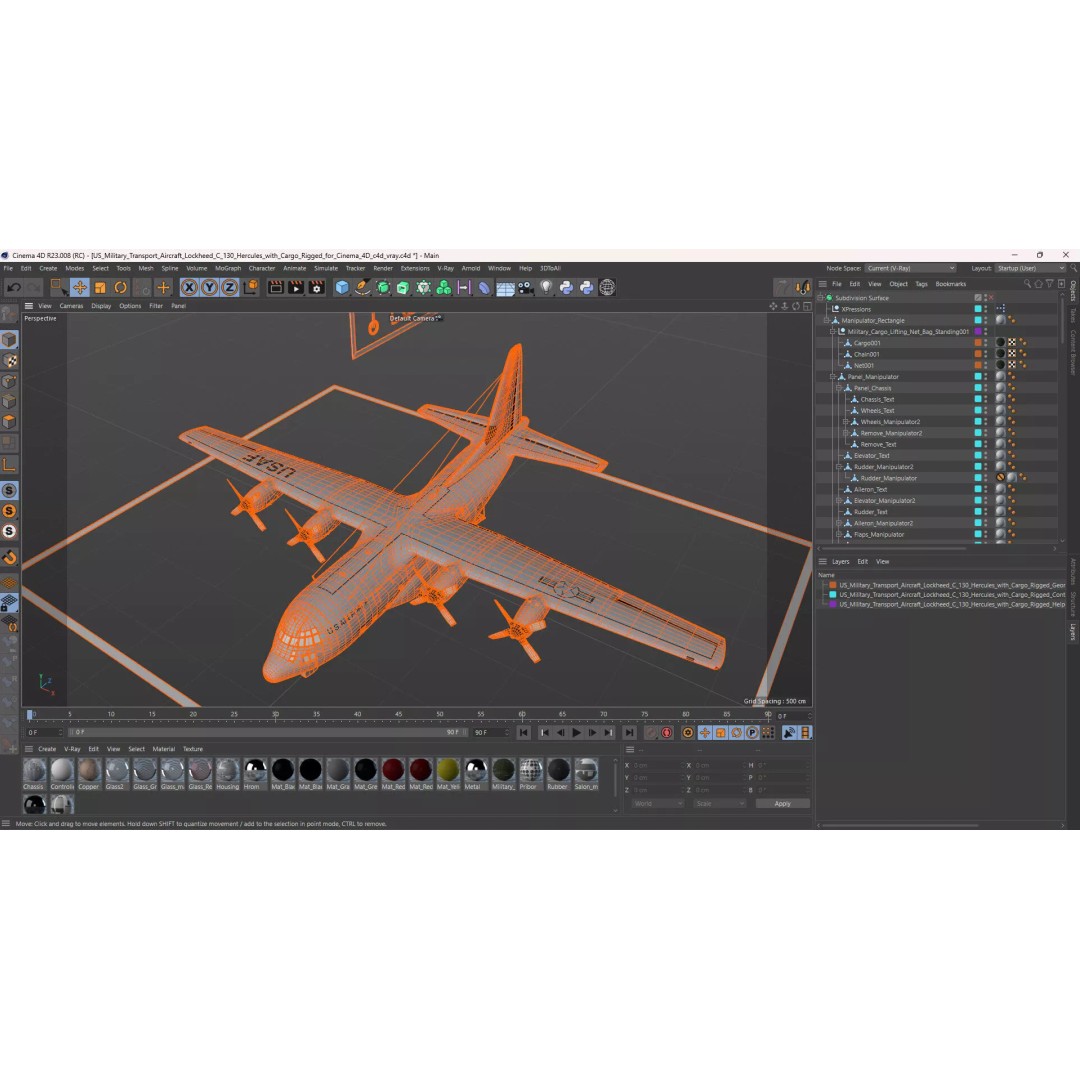Click the Coordinate System cube icon

point(251,287)
